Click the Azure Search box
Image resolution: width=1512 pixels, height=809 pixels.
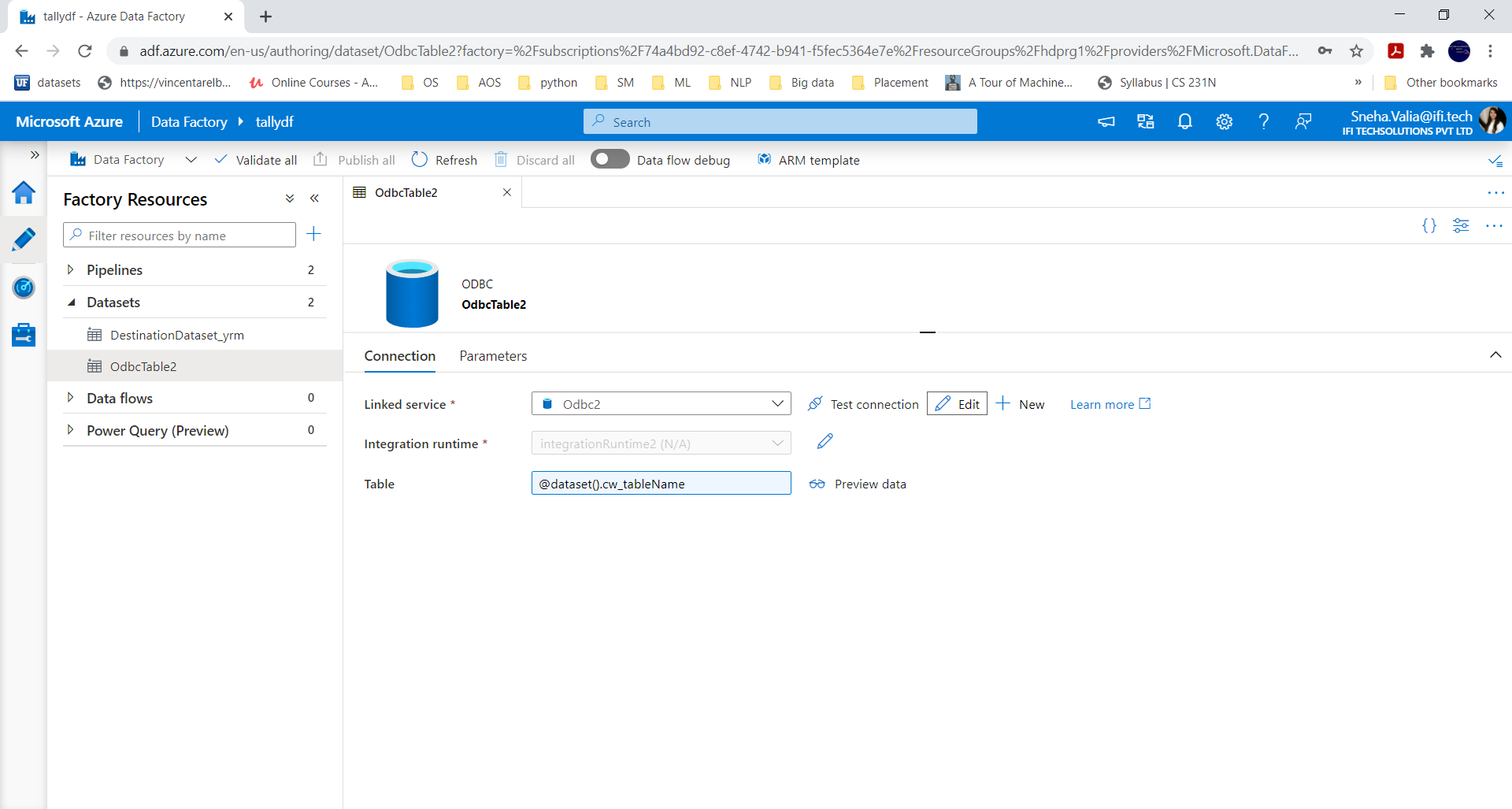[780, 121]
